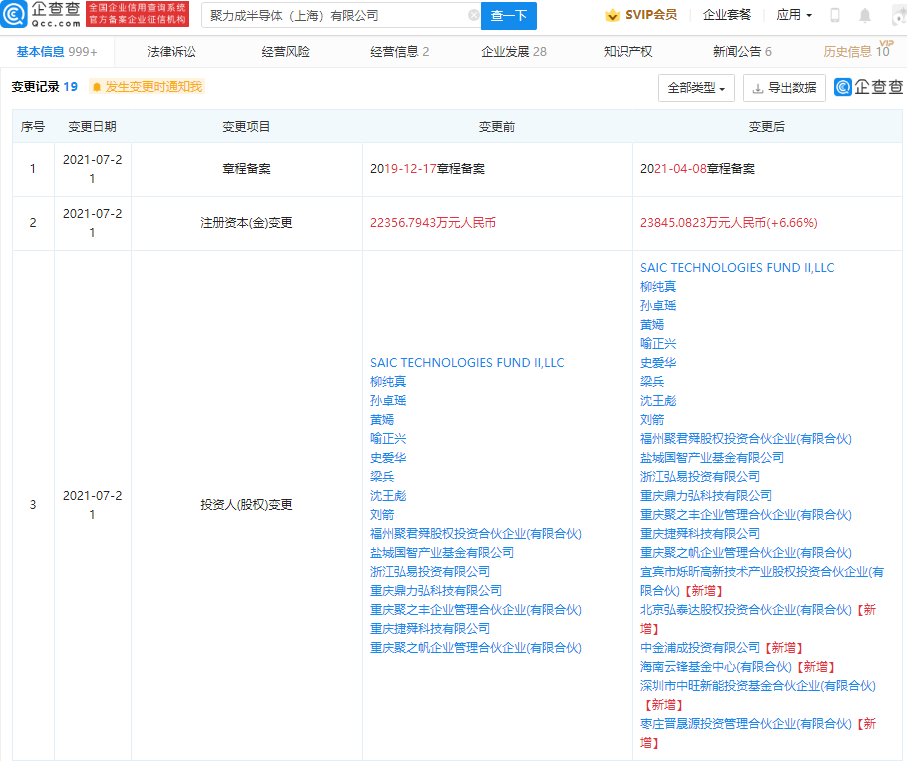Clear the search box with the X icon
Screen dimensions: 907x761
[473, 16]
